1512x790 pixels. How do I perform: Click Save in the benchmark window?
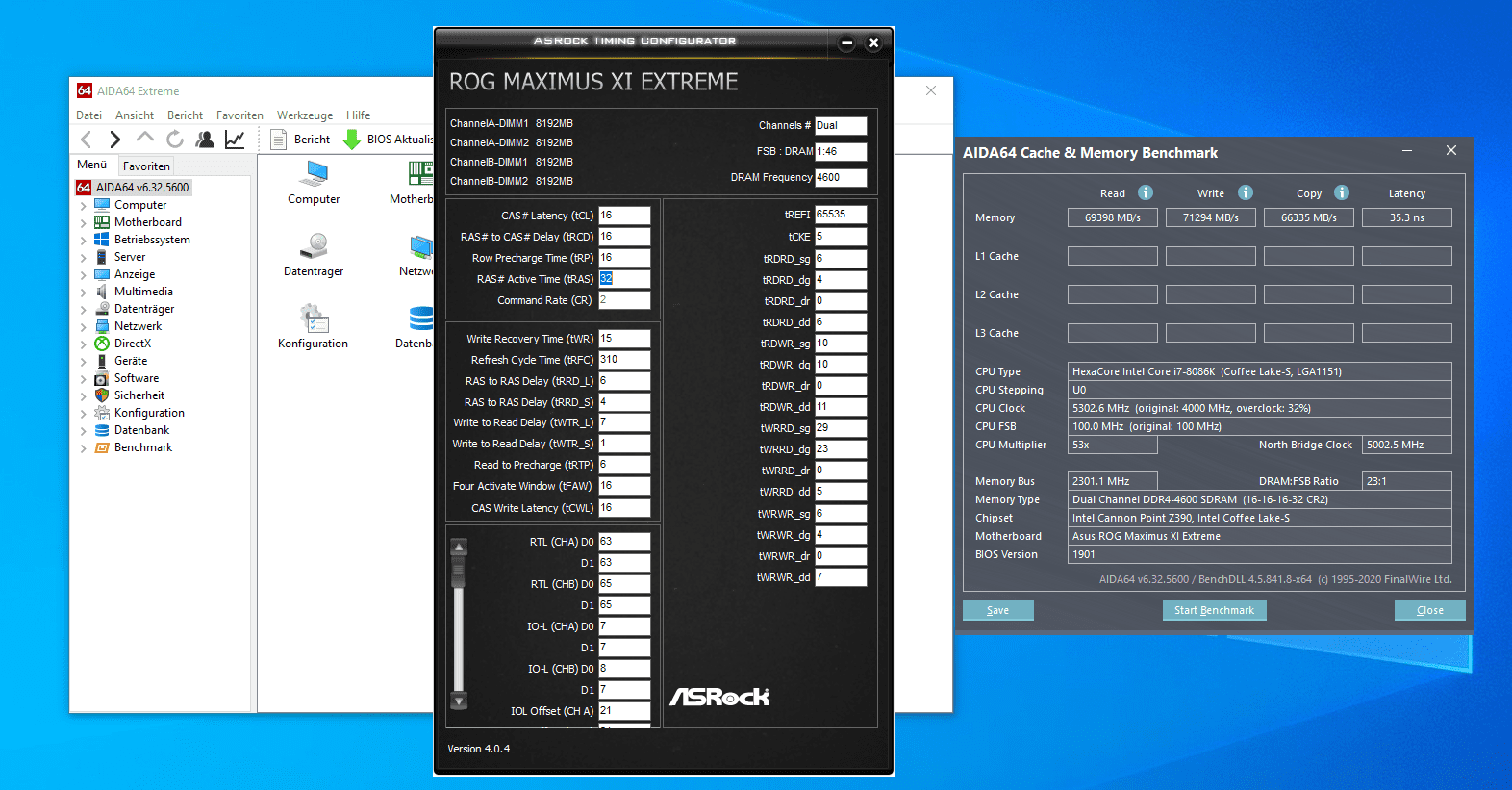(998, 610)
